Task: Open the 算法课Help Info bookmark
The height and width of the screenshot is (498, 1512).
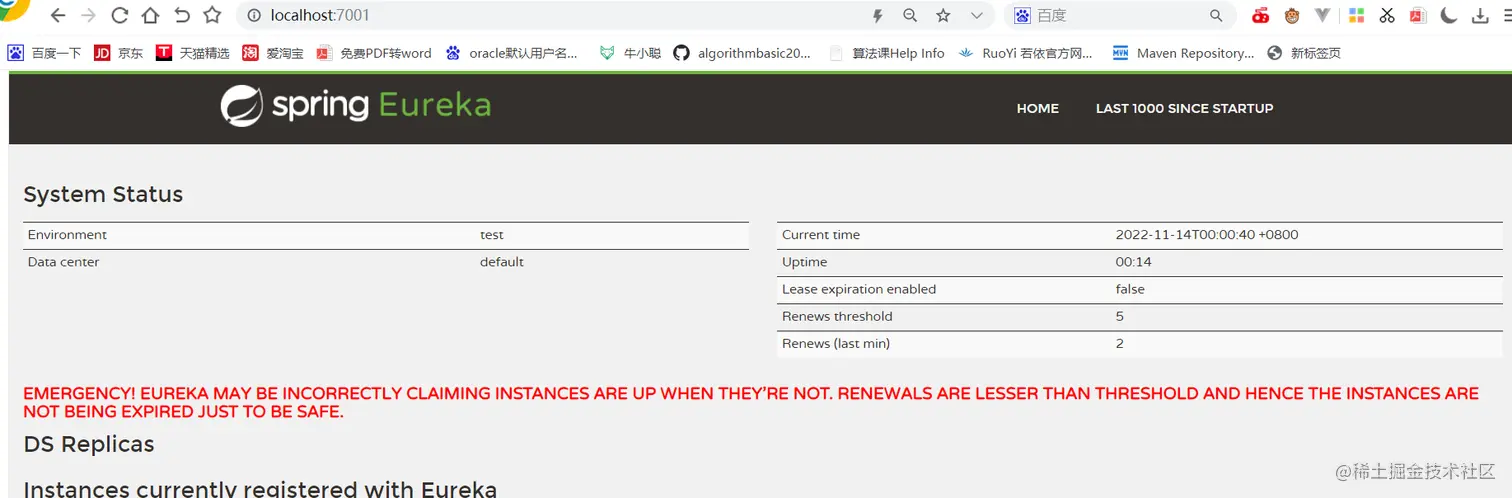Action: 887,53
